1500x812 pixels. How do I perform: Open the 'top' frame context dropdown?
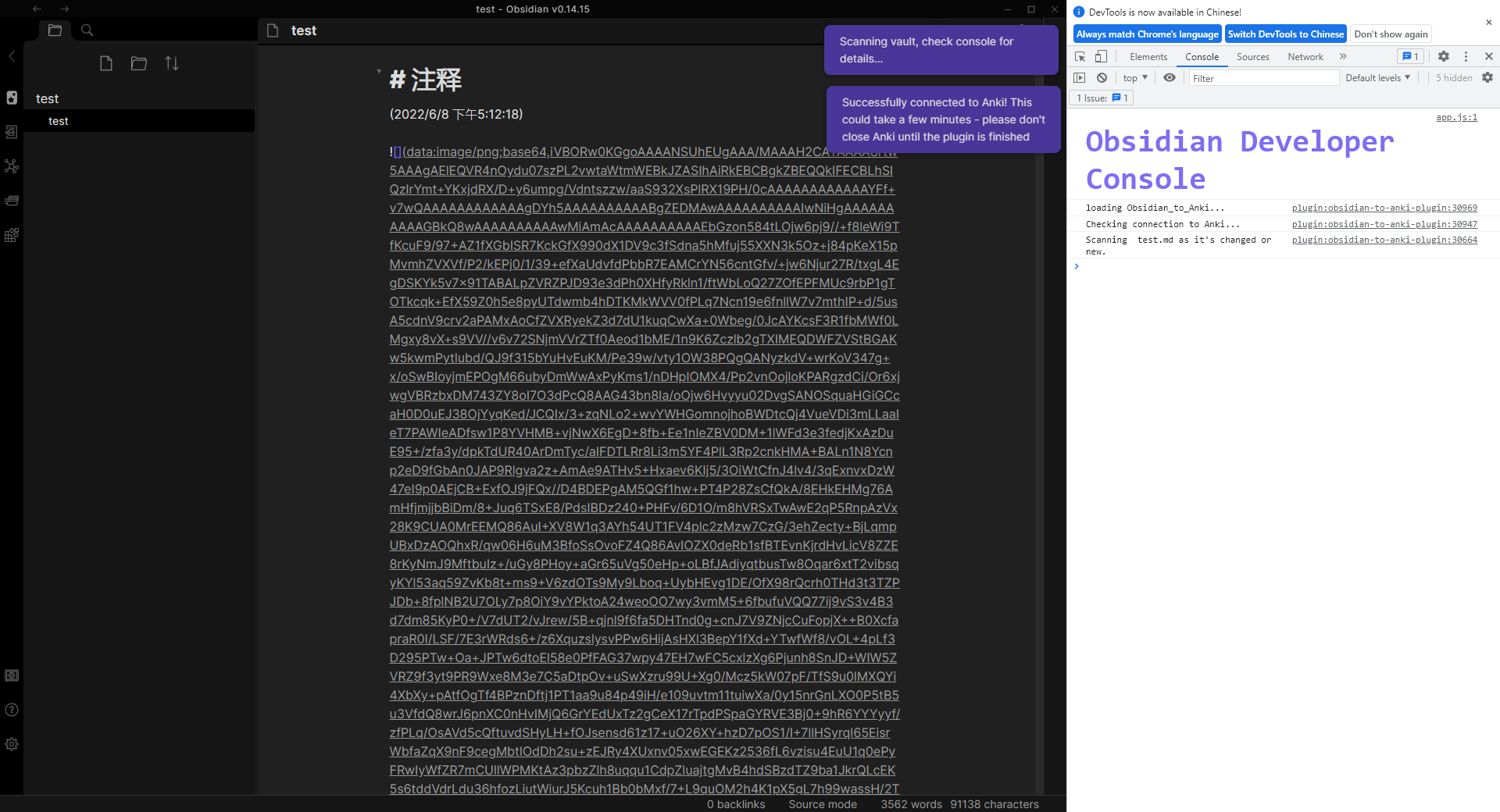coord(1134,77)
